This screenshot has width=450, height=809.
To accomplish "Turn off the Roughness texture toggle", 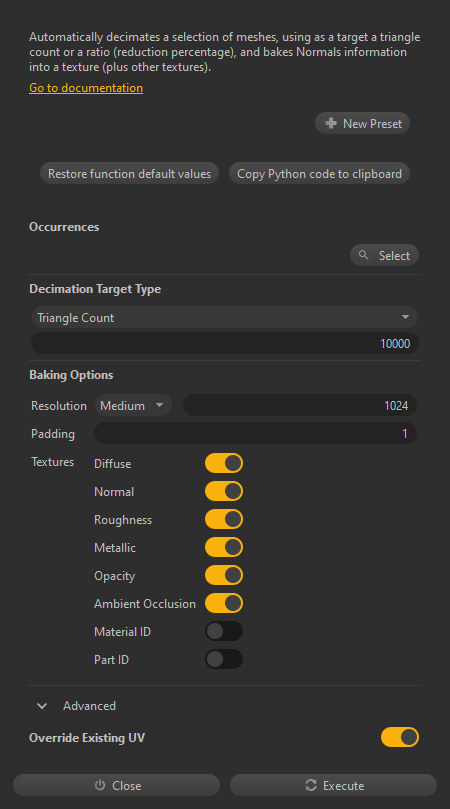I will click(224, 519).
